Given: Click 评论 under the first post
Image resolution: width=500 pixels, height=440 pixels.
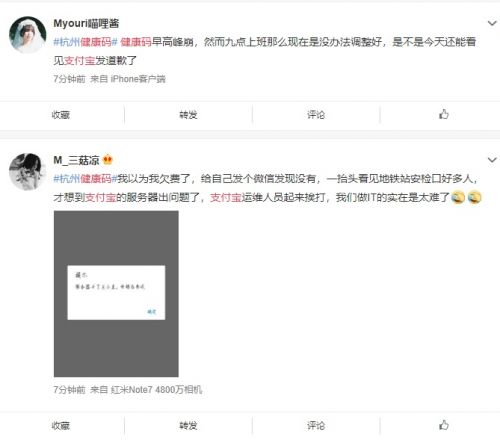Looking at the screenshot, I should pos(316,115).
